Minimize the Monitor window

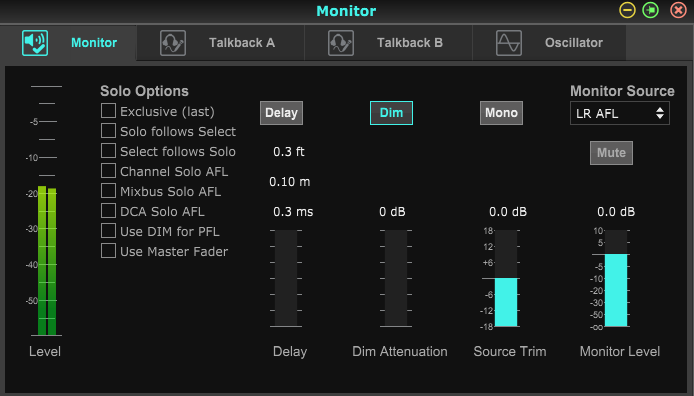(627, 10)
